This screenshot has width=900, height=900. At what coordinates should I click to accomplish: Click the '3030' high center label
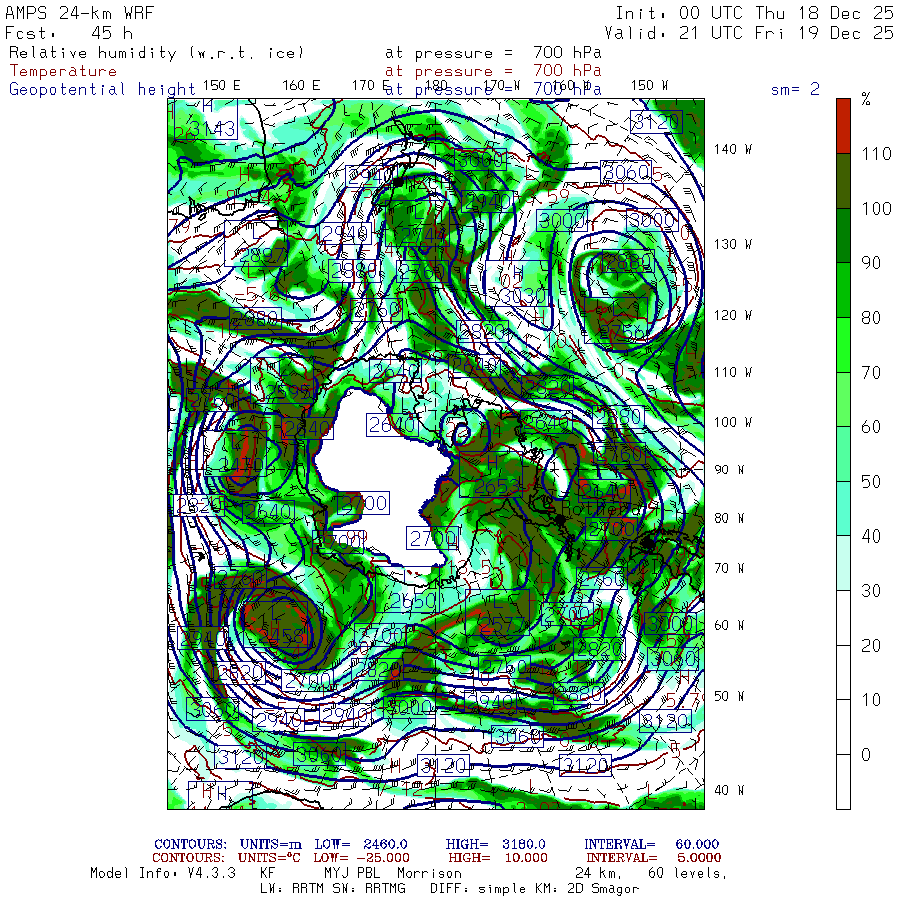522,296
